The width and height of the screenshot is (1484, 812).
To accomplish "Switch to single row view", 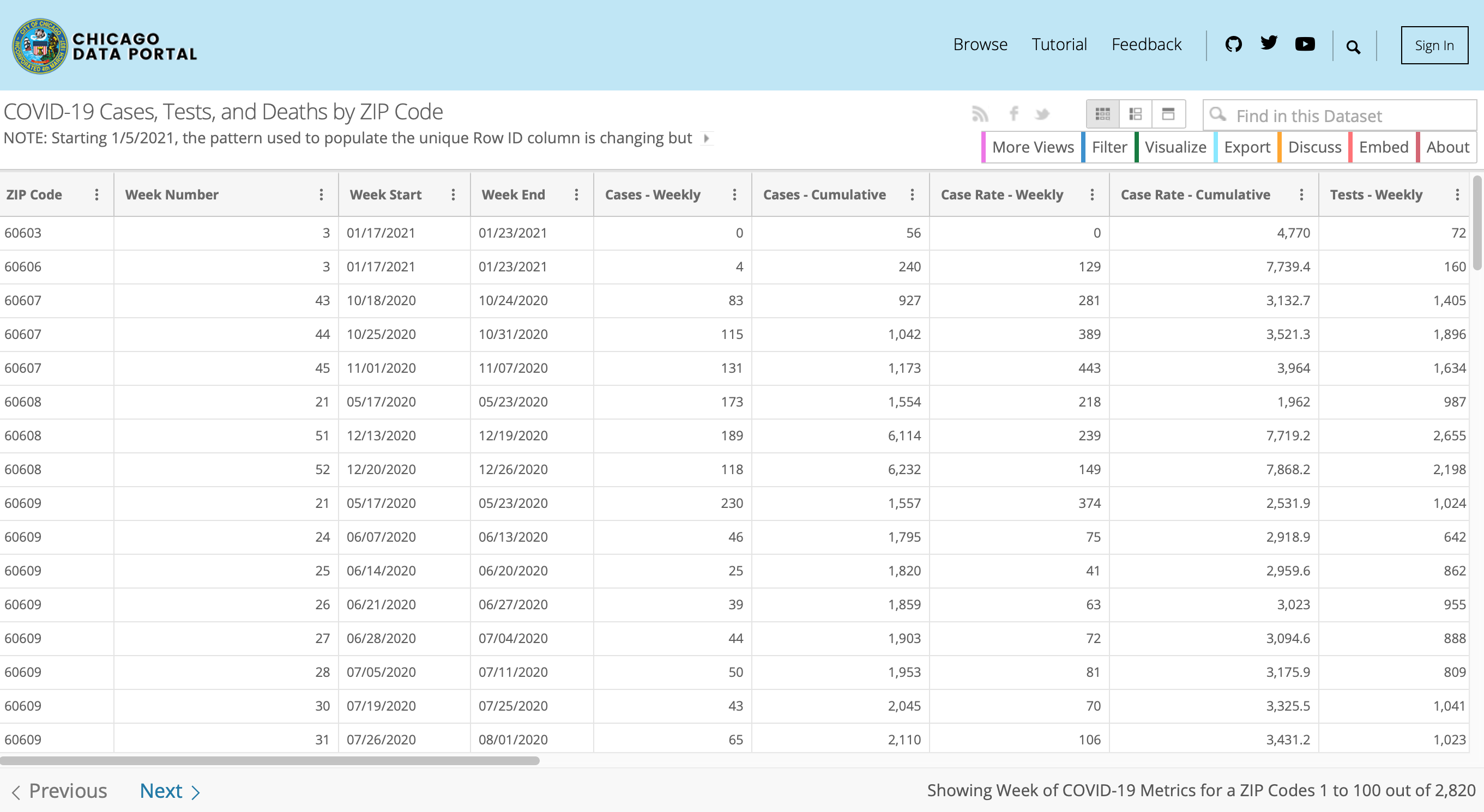I will [1168, 114].
